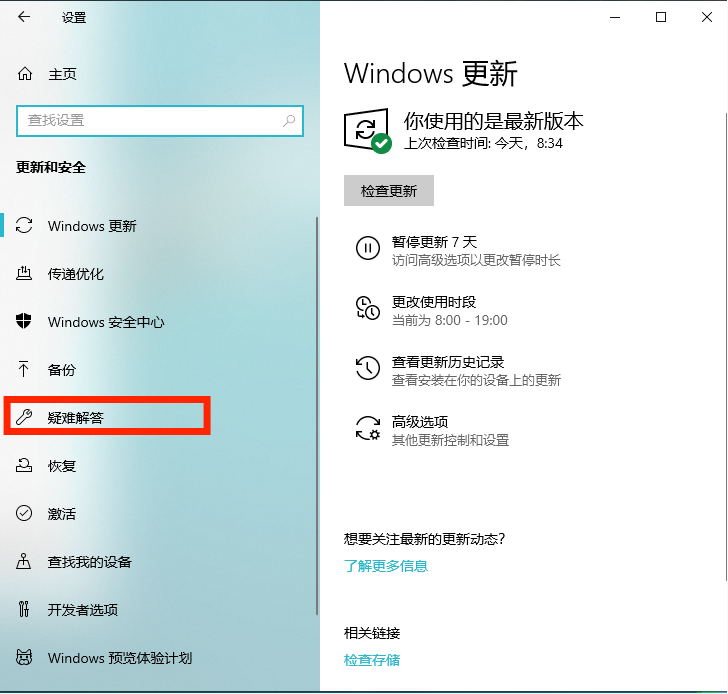Open 查找我的设备 settings page
Image resolution: width=728 pixels, height=694 pixels.
(89, 562)
